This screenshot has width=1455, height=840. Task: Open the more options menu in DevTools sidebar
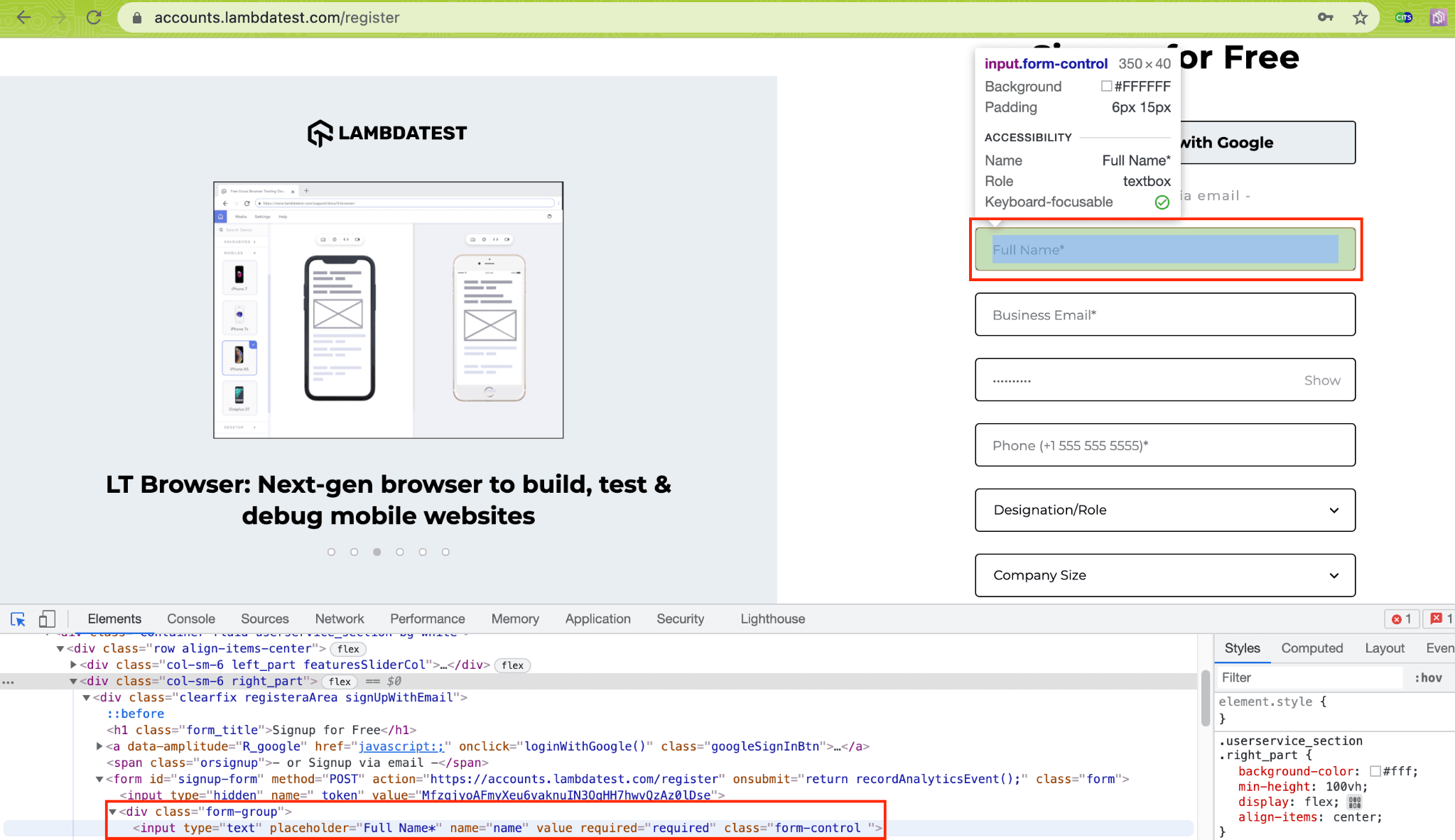click(9, 682)
